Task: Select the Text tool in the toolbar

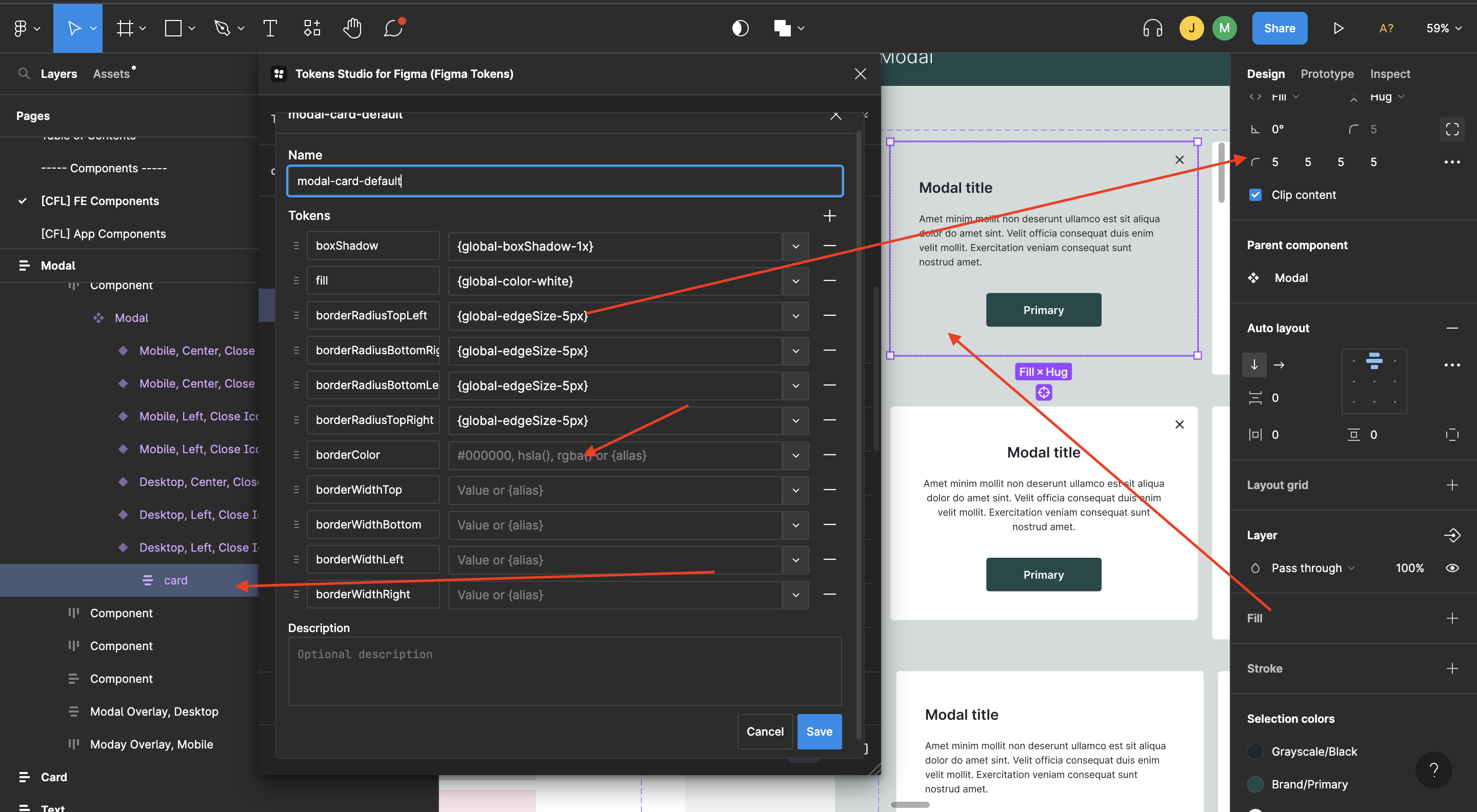Action: pos(270,28)
